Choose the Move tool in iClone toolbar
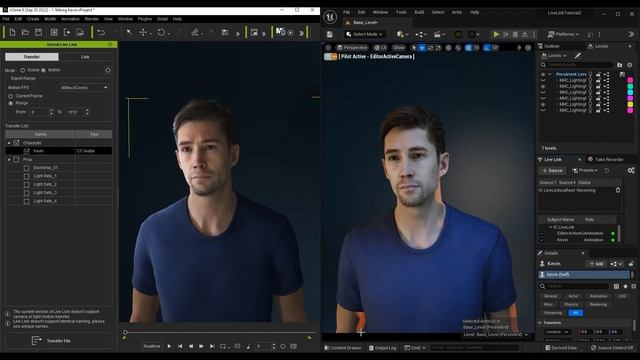The width and height of the screenshot is (640, 360). tap(143, 32)
